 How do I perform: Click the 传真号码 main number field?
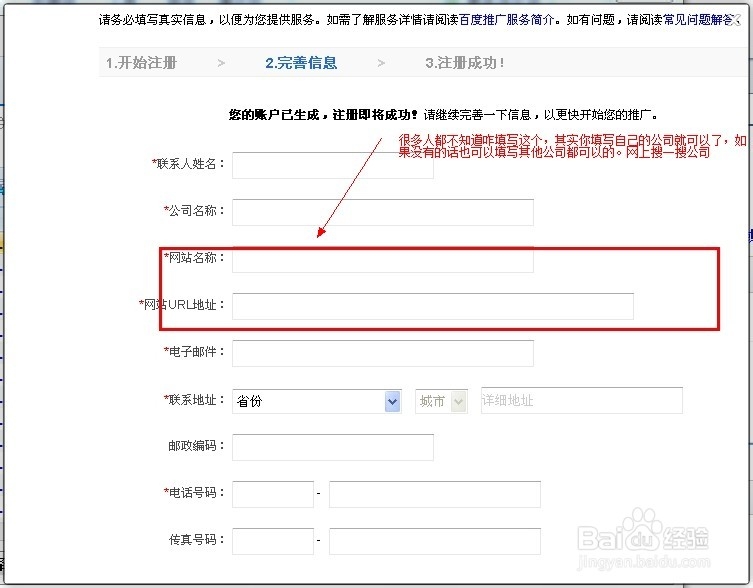(435, 541)
